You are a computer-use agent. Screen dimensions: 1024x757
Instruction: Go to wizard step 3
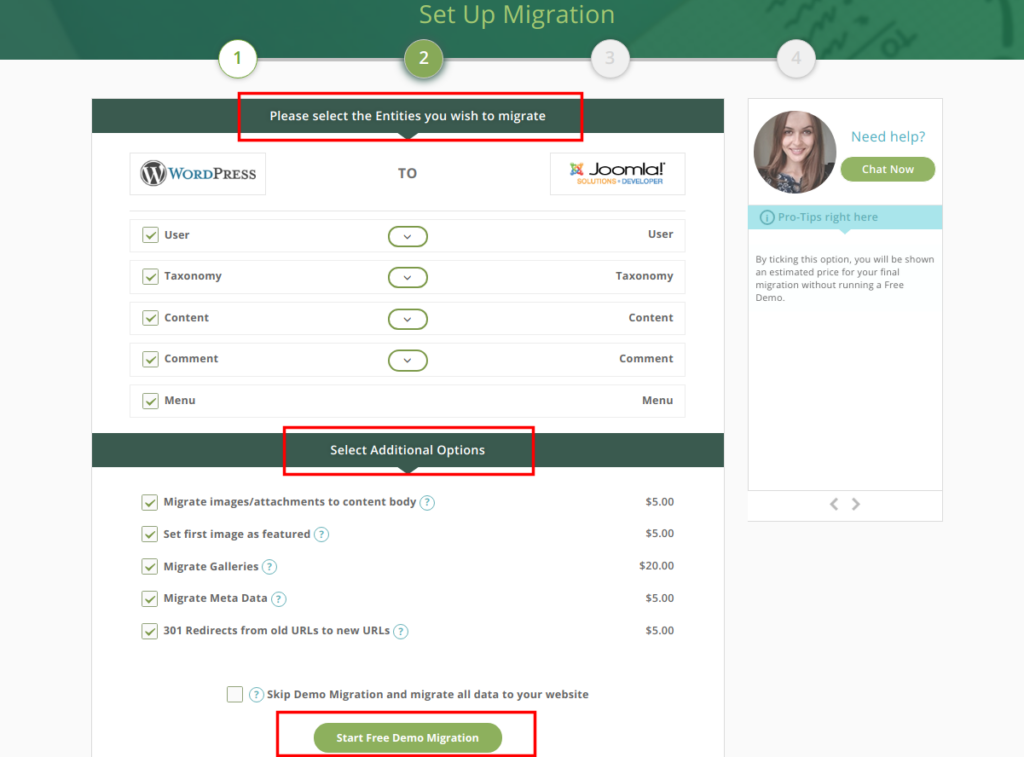pyautogui.click(x=610, y=58)
